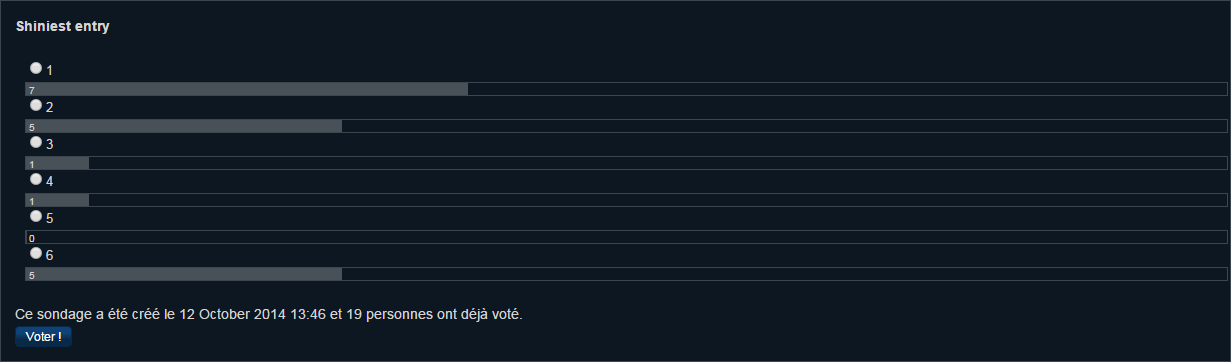Choose the radio button for option 2

[36, 105]
